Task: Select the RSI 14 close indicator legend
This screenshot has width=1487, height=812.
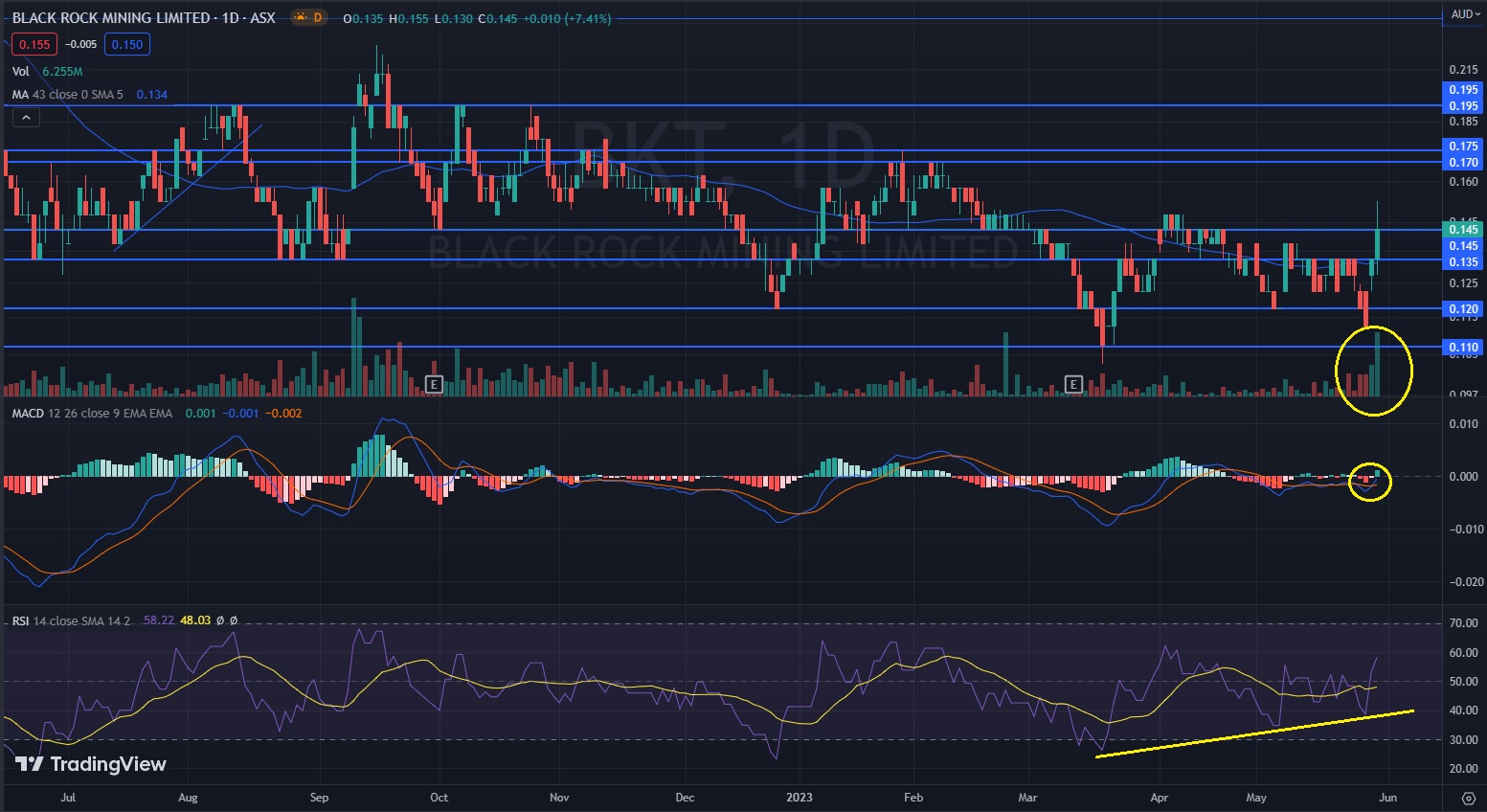Action: 71,620
